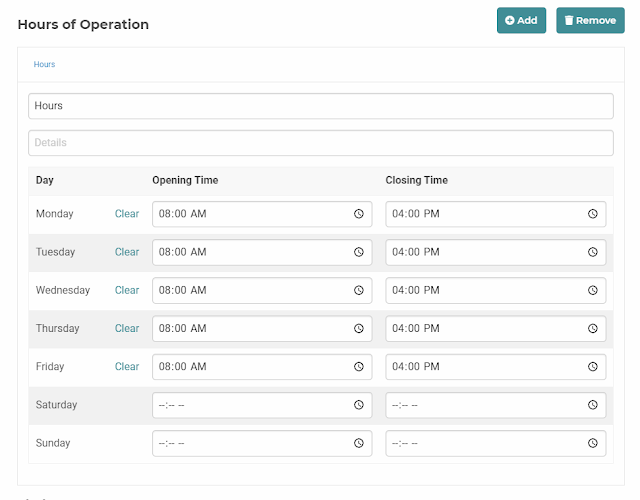Set the empty Sunday opening time

click(x=262, y=443)
